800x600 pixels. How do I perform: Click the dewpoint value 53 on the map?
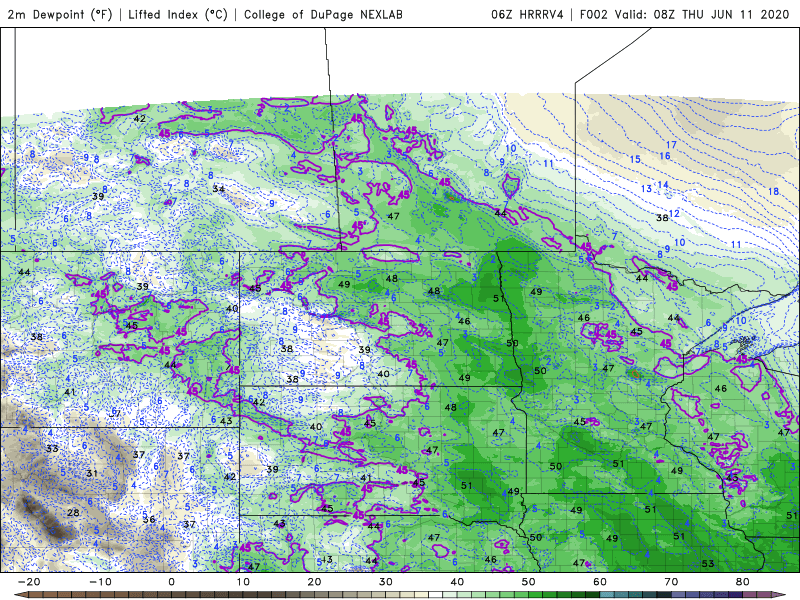point(708,564)
